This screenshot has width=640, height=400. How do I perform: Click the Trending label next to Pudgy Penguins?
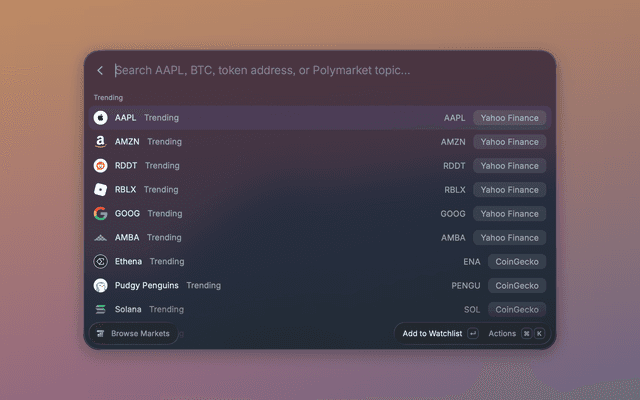[x=204, y=285]
